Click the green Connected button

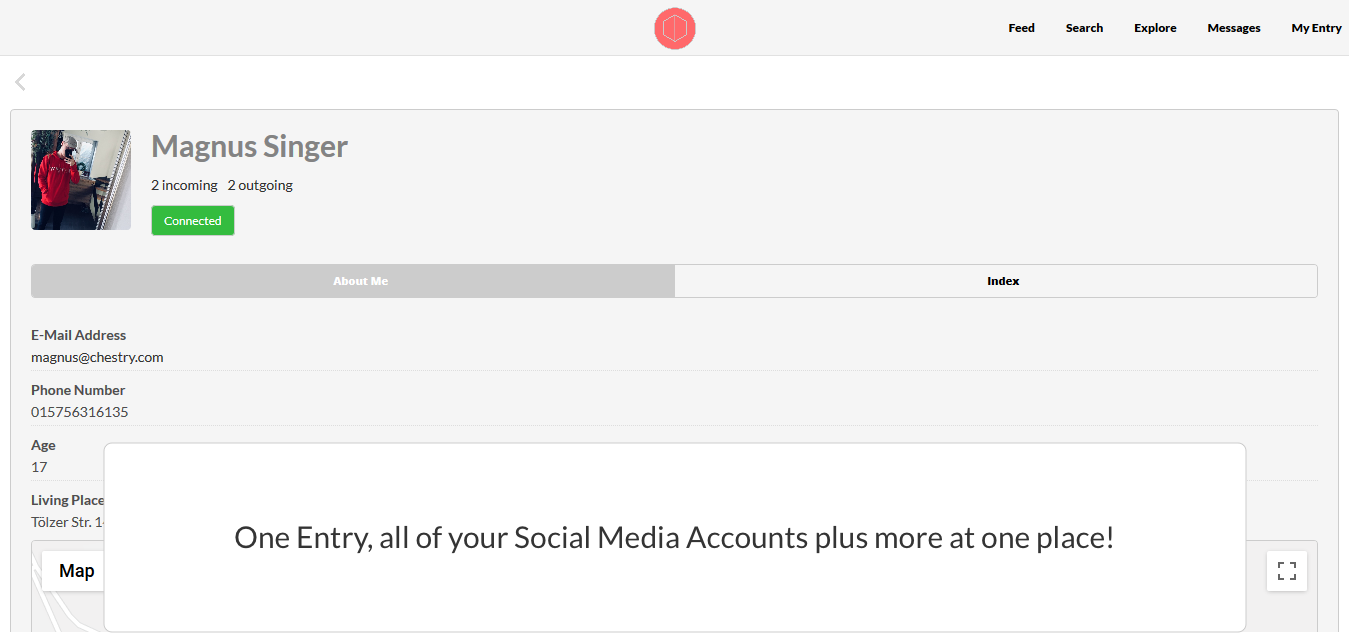[x=193, y=221]
